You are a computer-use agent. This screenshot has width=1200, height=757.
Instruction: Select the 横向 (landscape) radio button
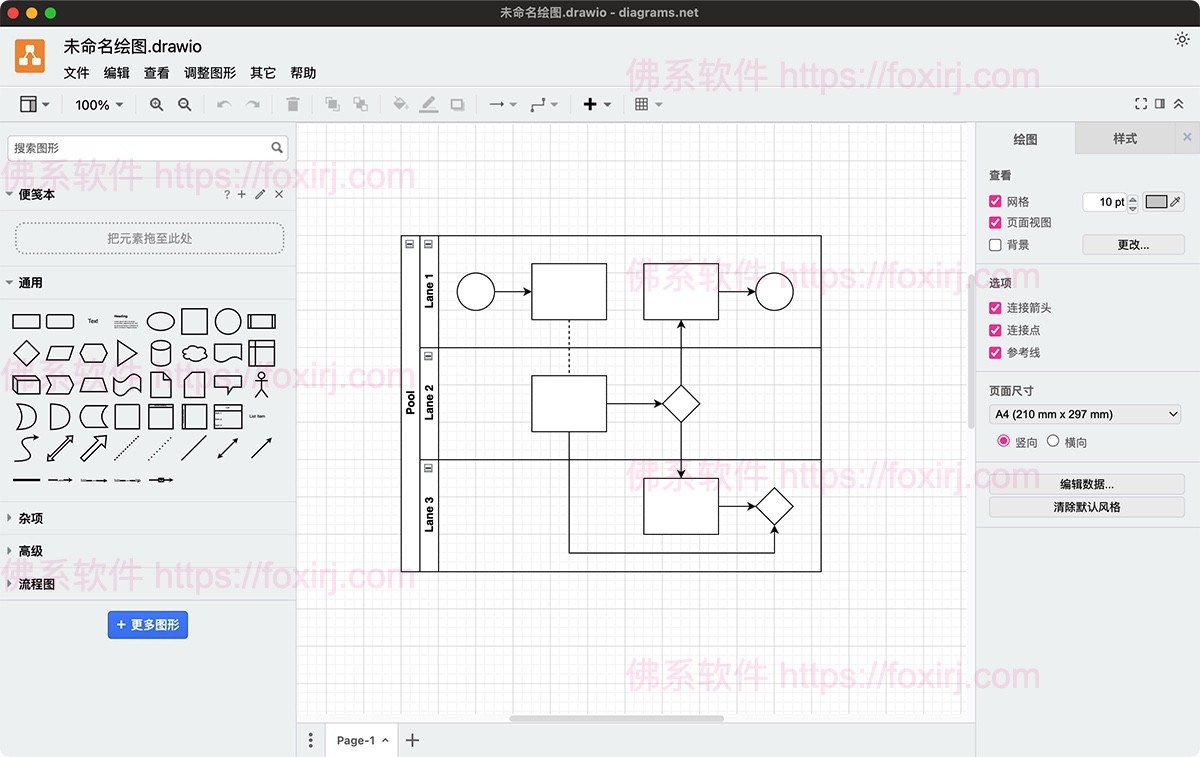(x=1052, y=441)
